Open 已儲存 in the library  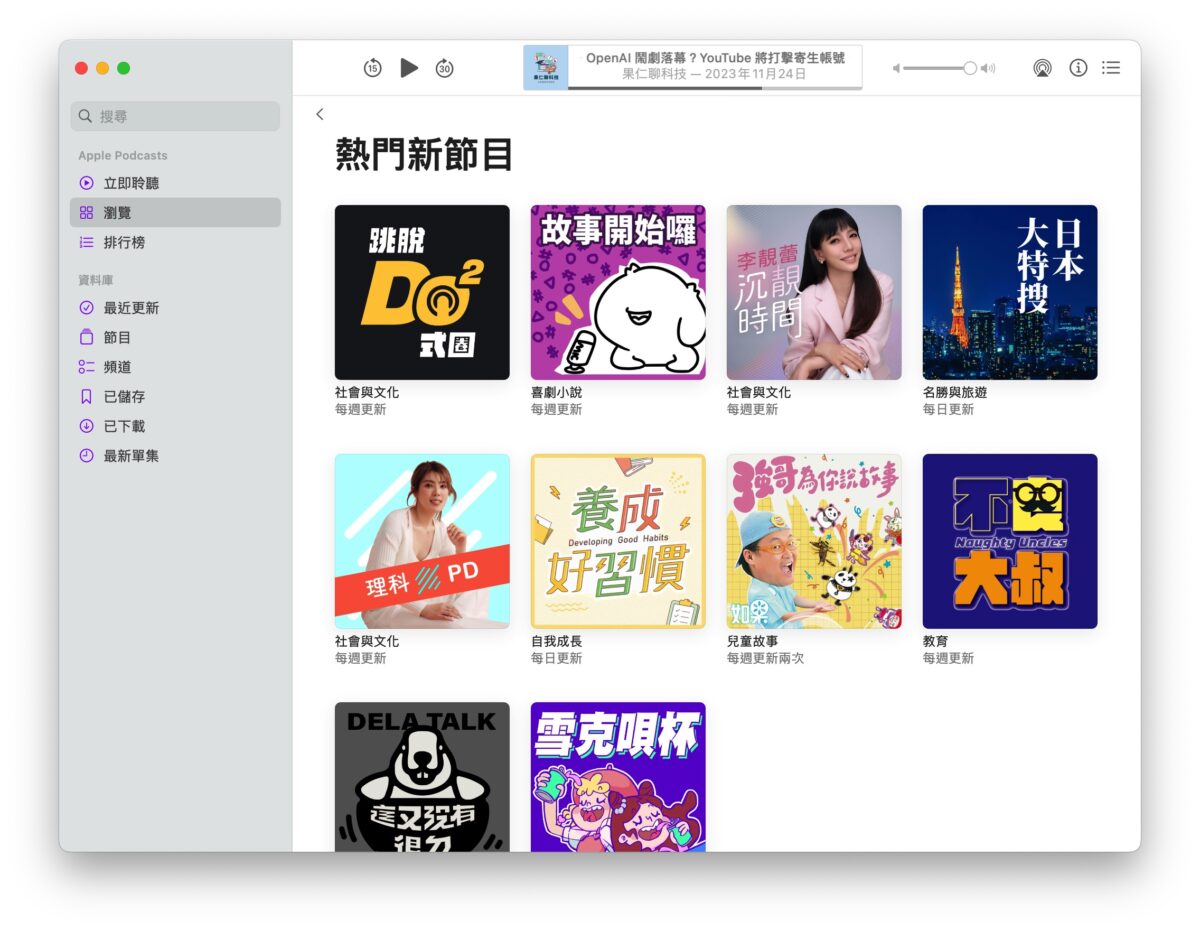(x=175, y=397)
